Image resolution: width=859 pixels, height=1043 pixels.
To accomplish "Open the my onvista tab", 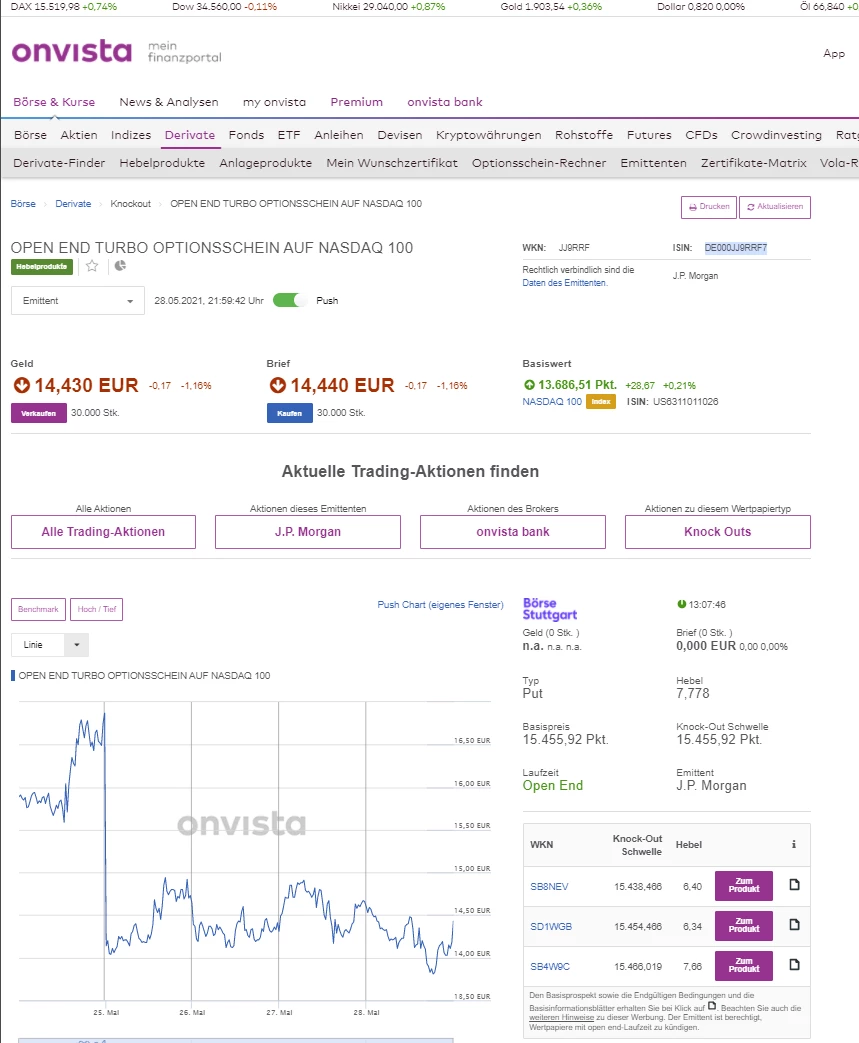I will (274, 102).
